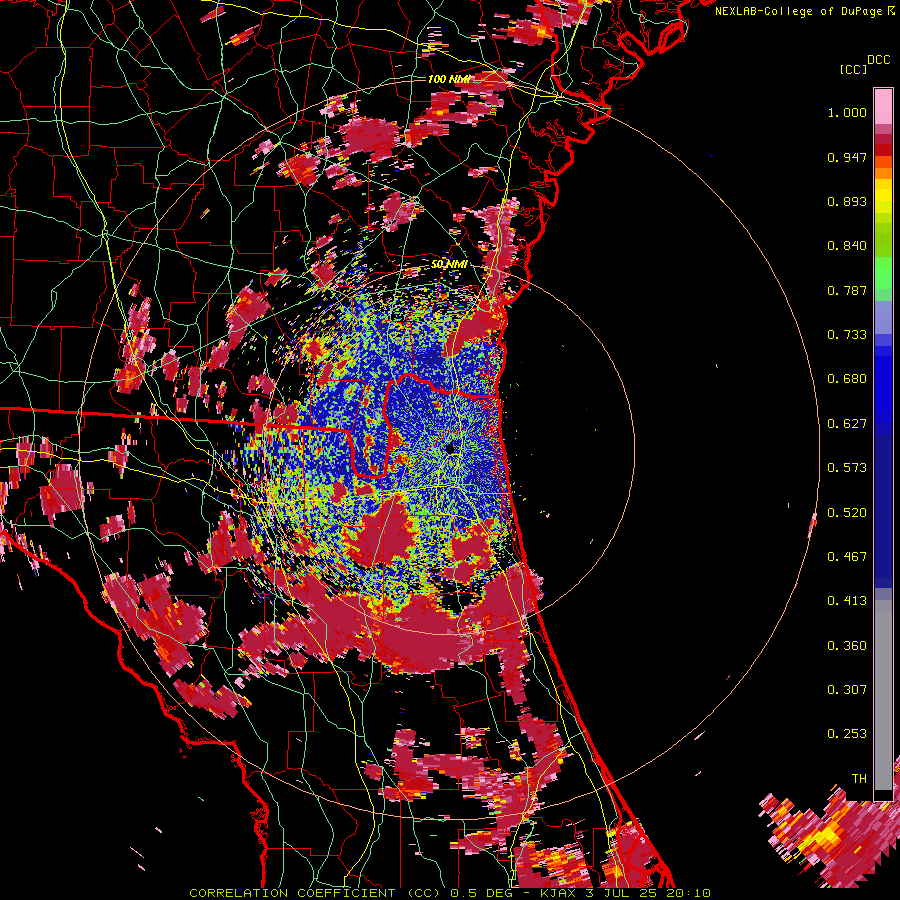Click the KJAX radar site marker dot
Viewport: 900px width, 900px height.
tap(450, 449)
